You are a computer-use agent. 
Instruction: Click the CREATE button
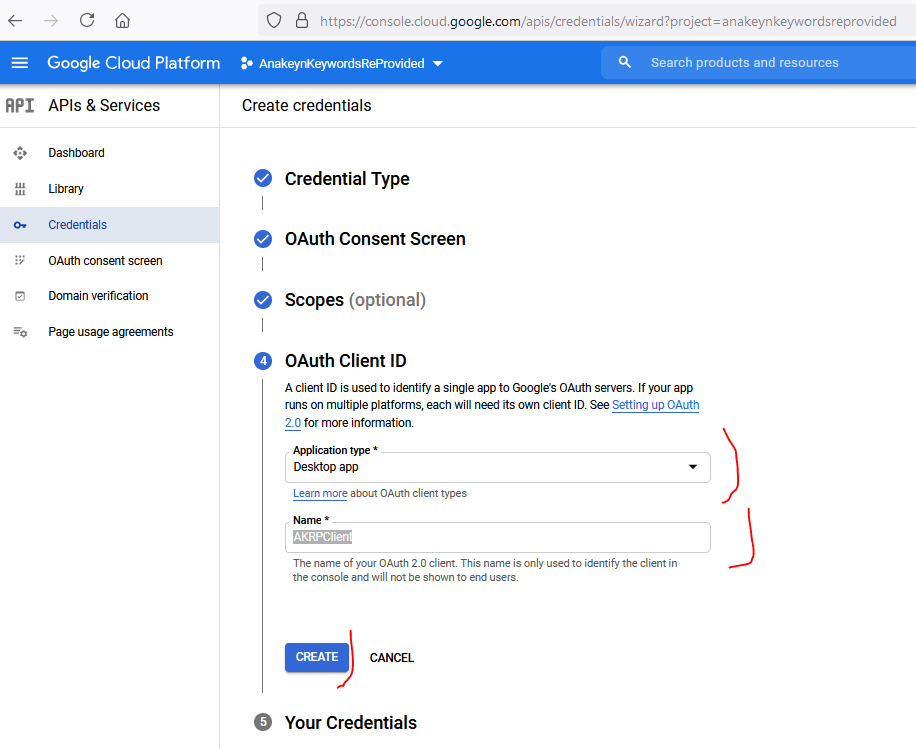317,657
